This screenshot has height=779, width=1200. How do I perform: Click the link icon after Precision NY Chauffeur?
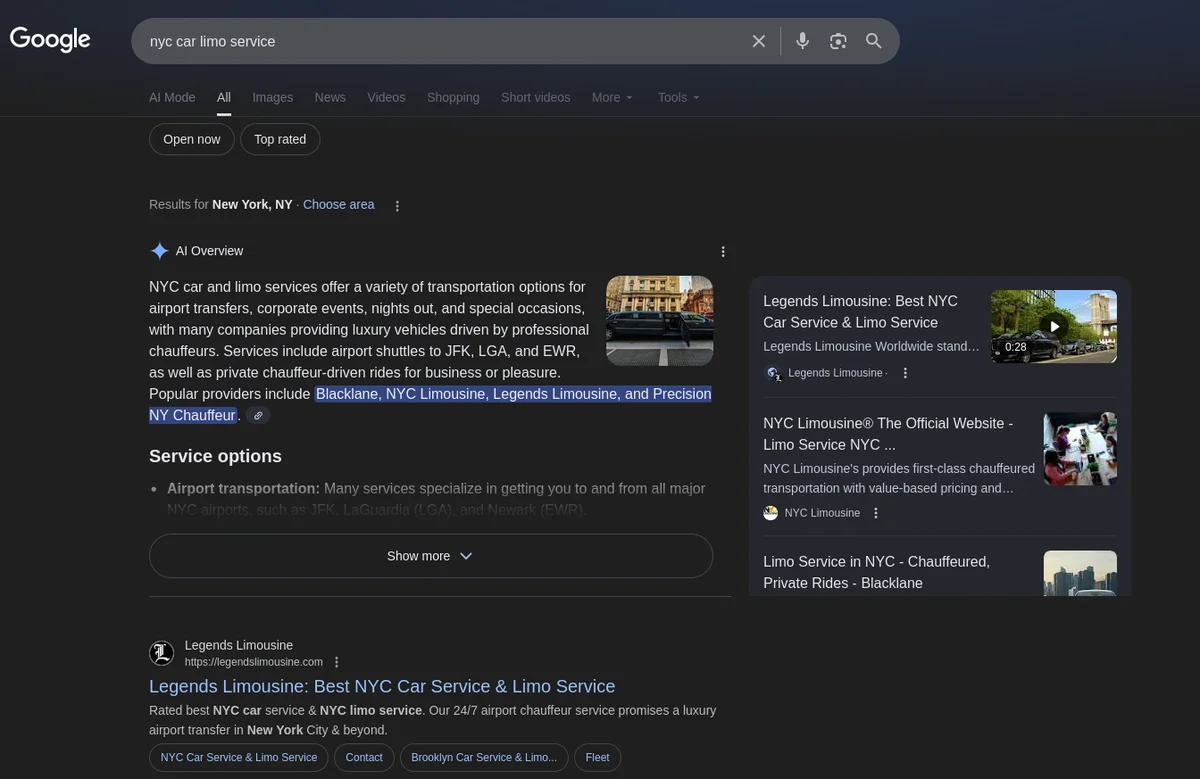(x=257, y=415)
